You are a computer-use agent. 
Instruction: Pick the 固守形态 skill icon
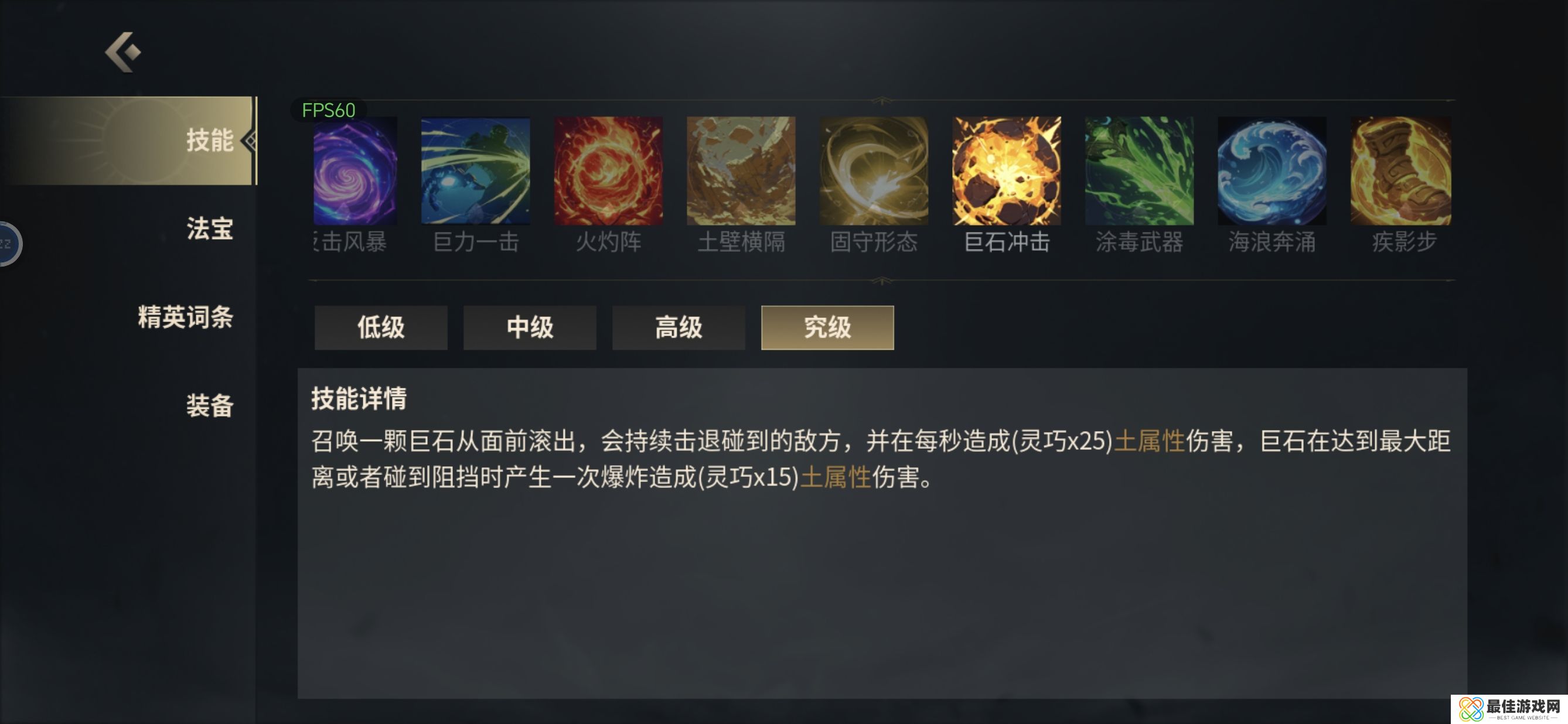click(874, 171)
